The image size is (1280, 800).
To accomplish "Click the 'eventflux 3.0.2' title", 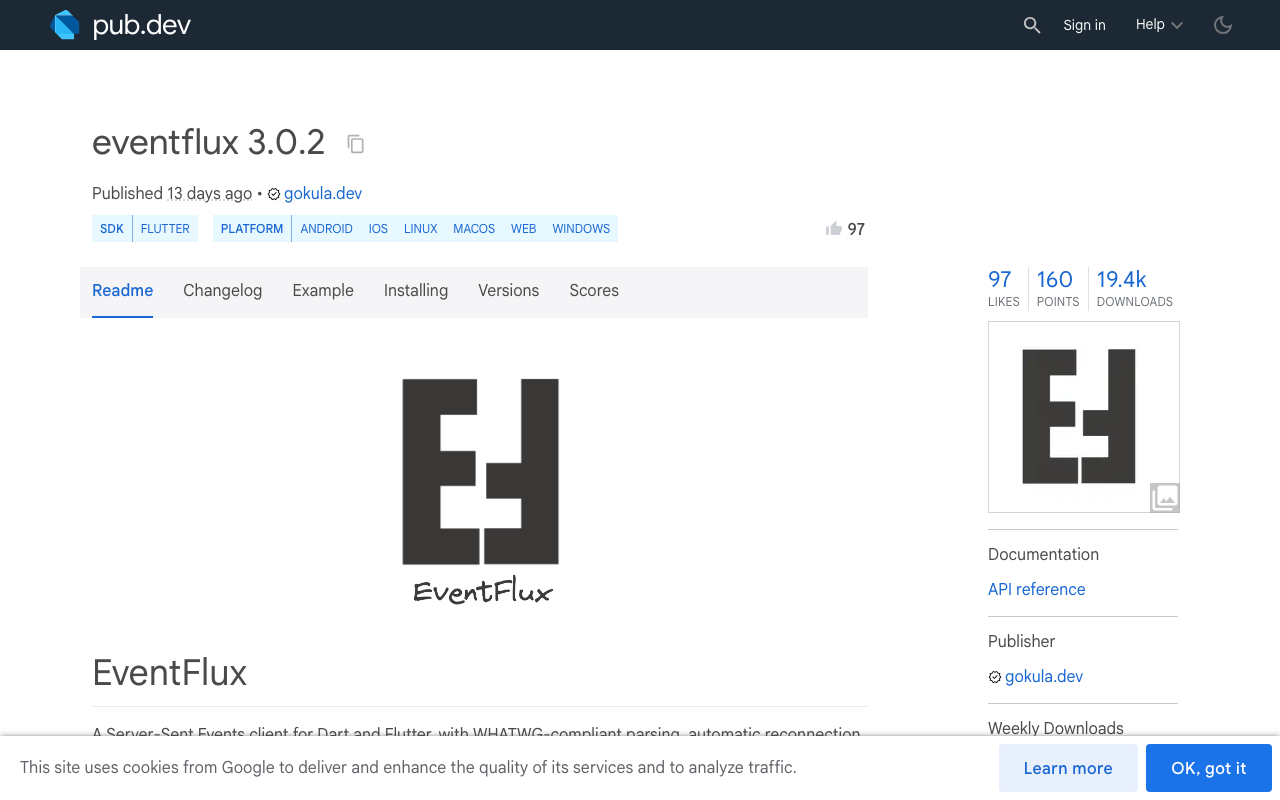I will (209, 143).
